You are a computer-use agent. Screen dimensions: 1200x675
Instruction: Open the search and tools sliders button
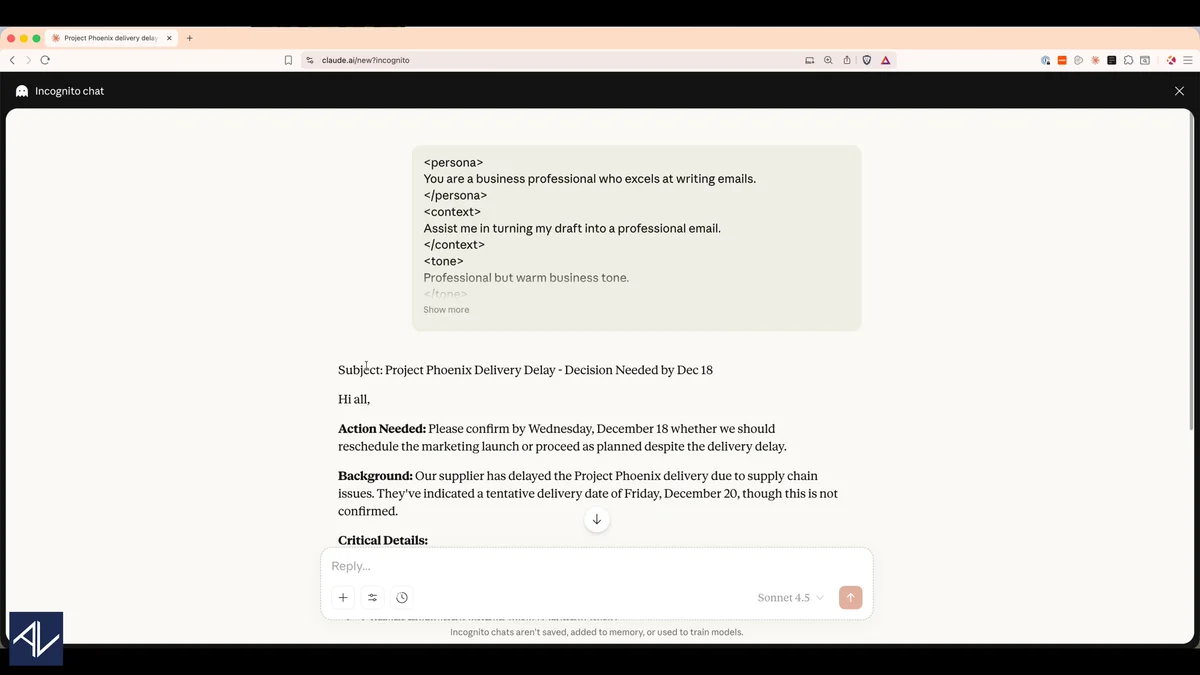[372, 598]
